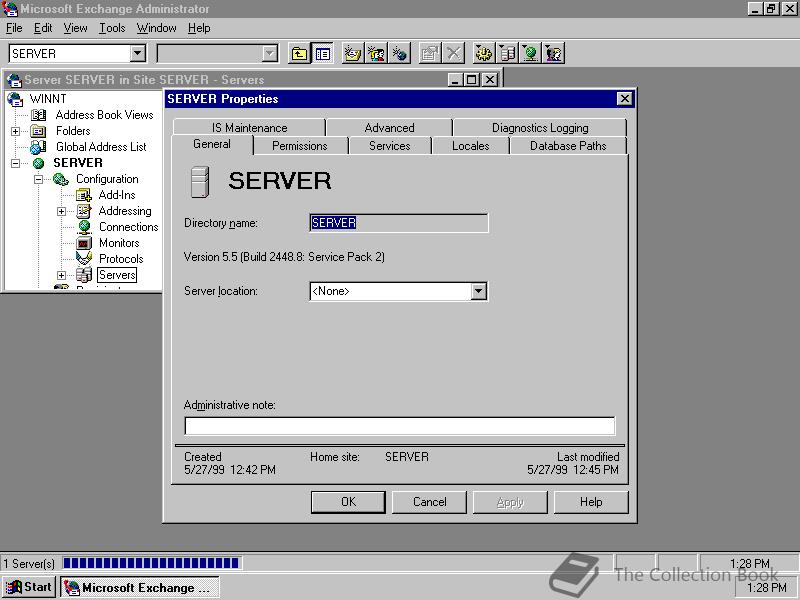Expand the Servers tree node
Viewport: 800px width, 600px height.
tap(61, 275)
